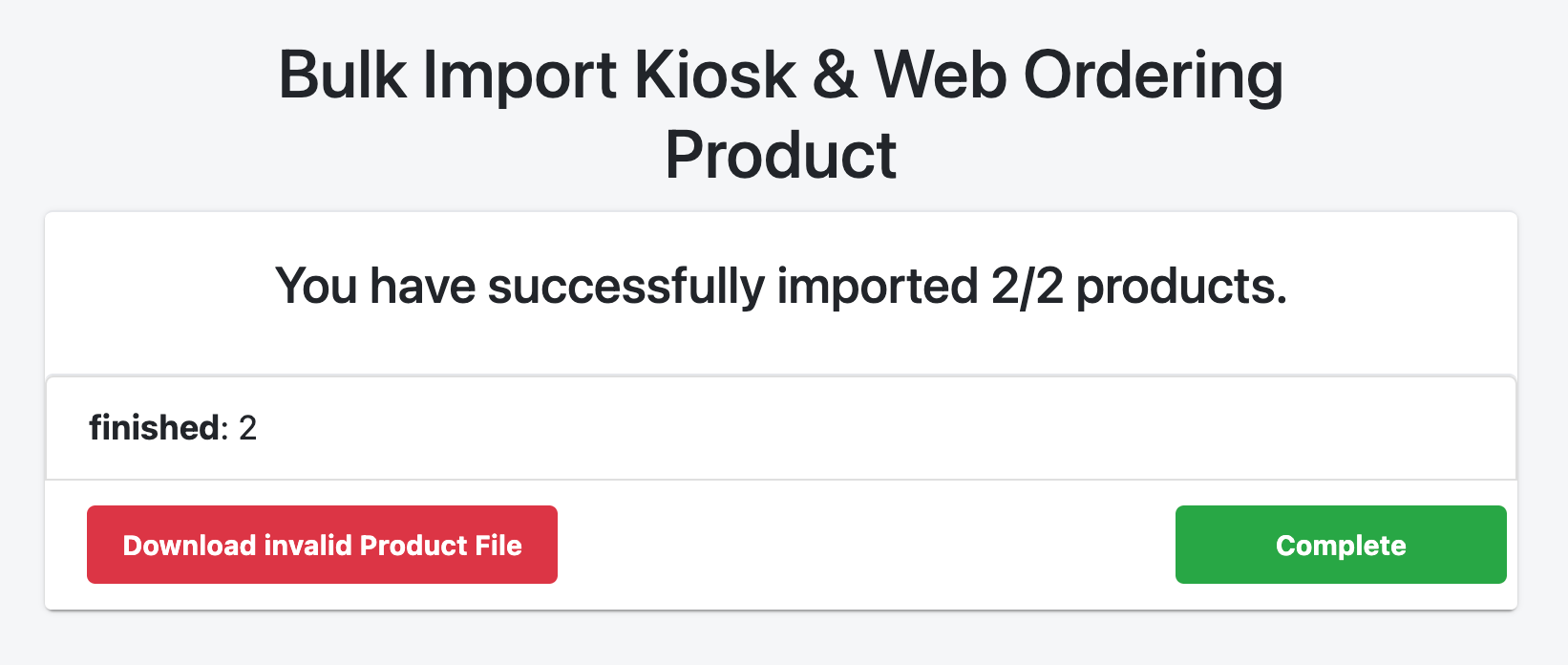Download the invalid Product File

322,545
